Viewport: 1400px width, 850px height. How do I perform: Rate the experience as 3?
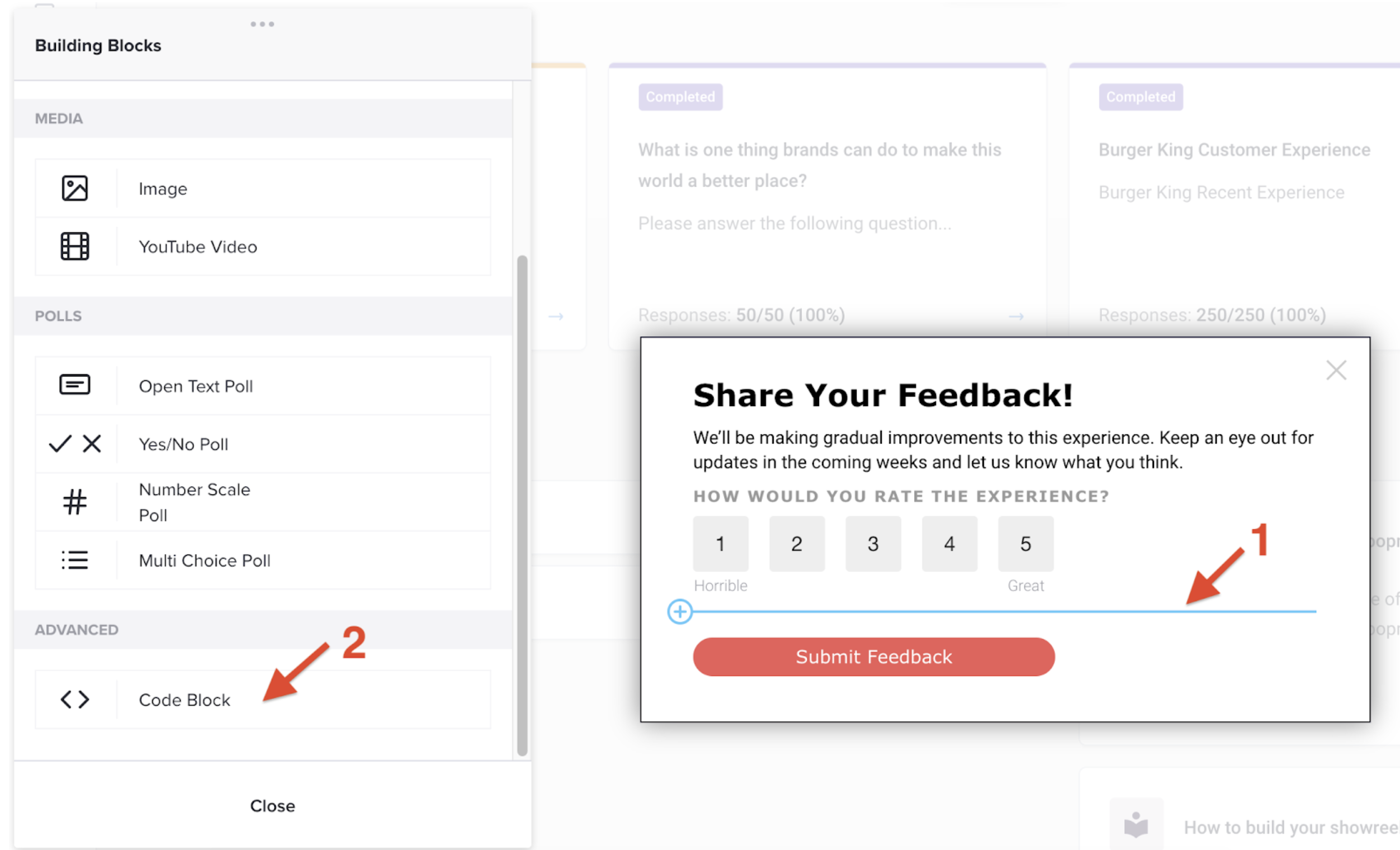[x=873, y=544]
